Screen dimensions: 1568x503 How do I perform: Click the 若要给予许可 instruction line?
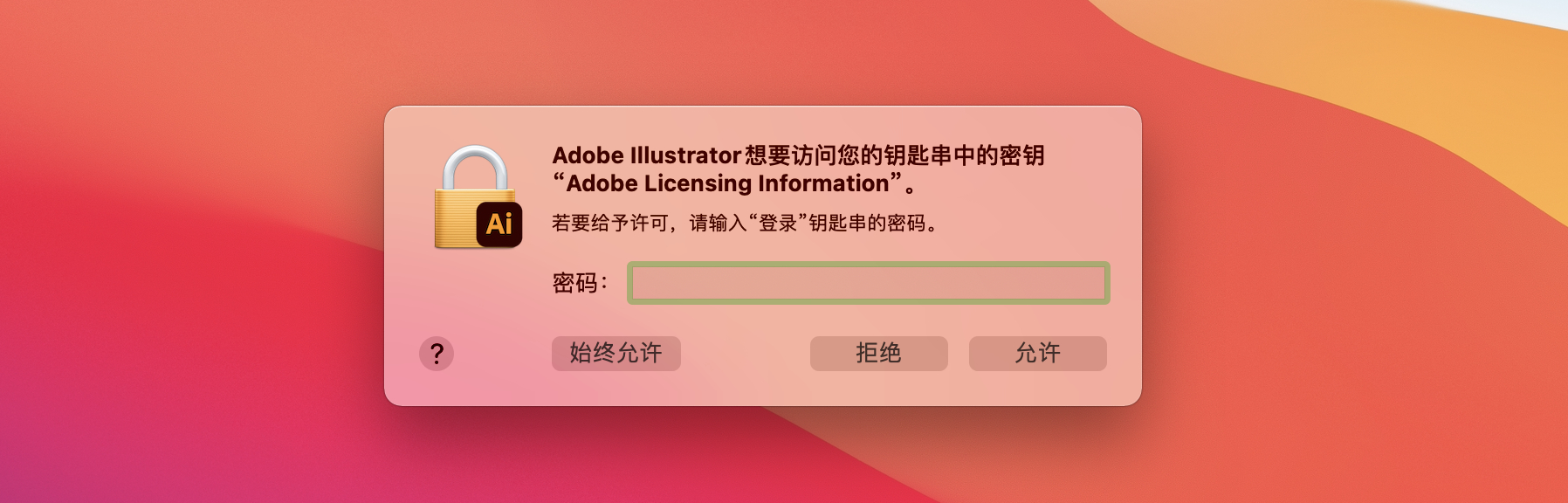click(611, 224)
